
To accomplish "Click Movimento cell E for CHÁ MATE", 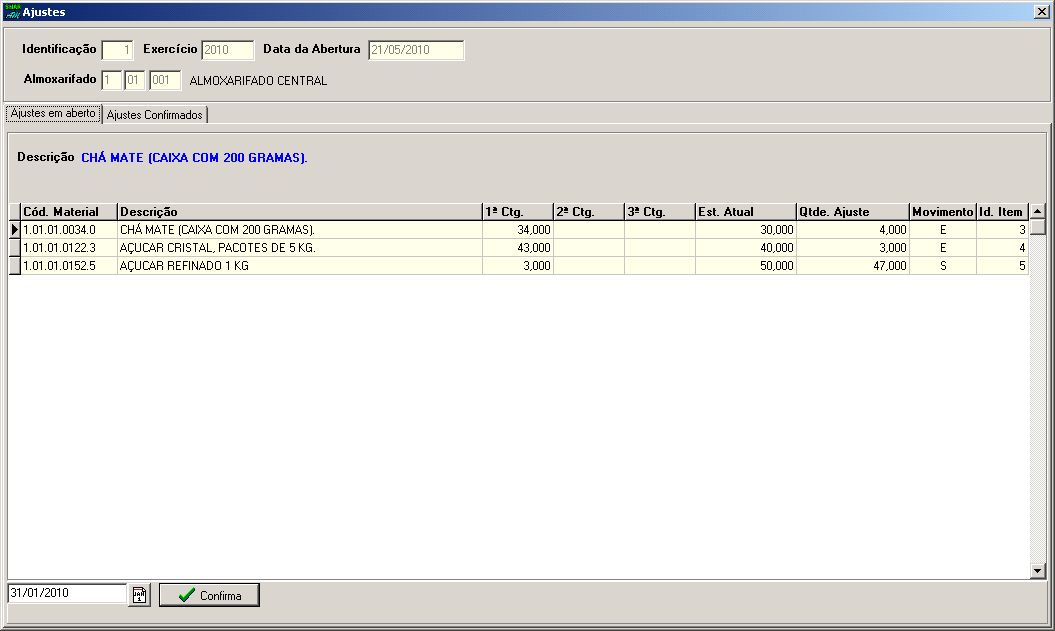I will [x=943, y=229].
